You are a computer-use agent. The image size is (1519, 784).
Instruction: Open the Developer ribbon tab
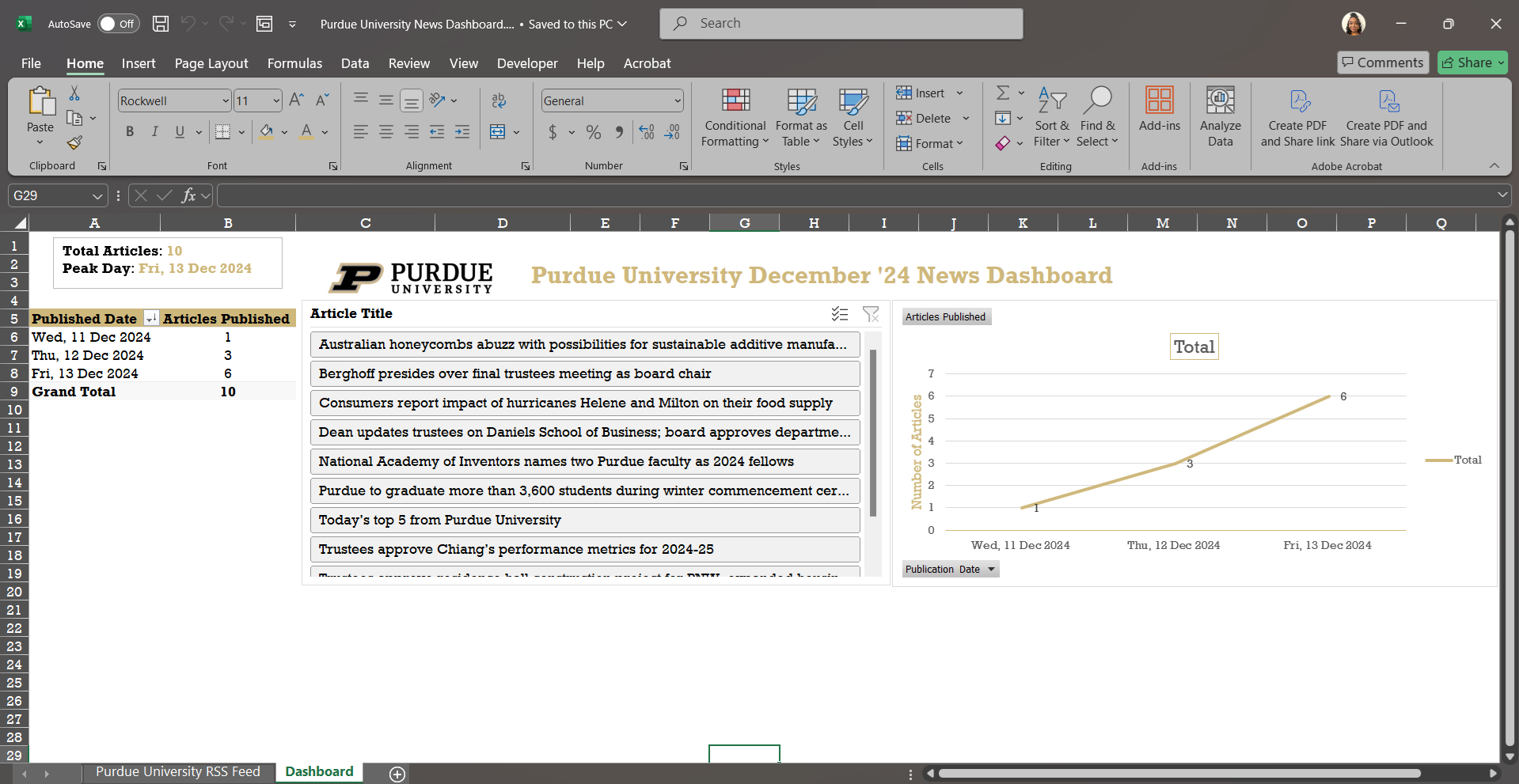pos(527,63)
